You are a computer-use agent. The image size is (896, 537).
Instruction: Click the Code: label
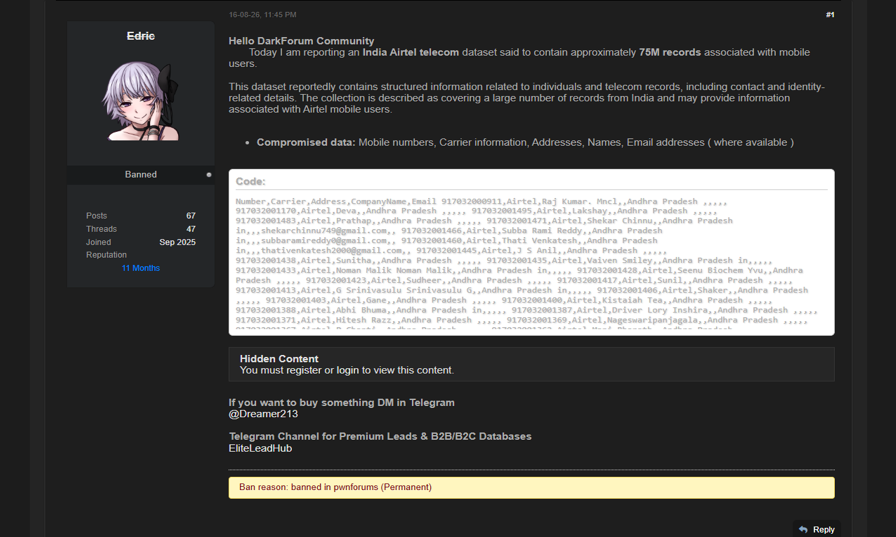pyautogui.click(x=250, y=182)
